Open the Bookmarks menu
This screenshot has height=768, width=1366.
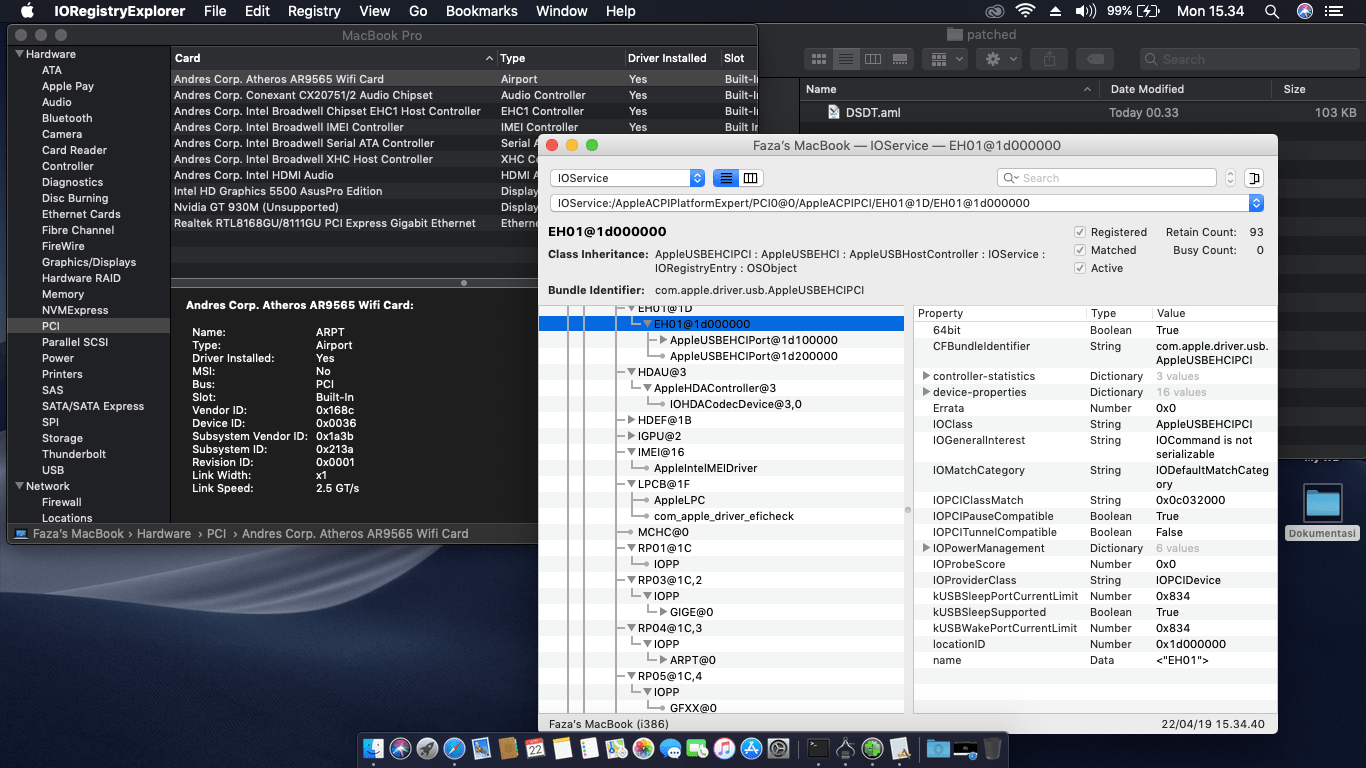tap(481, 11)
